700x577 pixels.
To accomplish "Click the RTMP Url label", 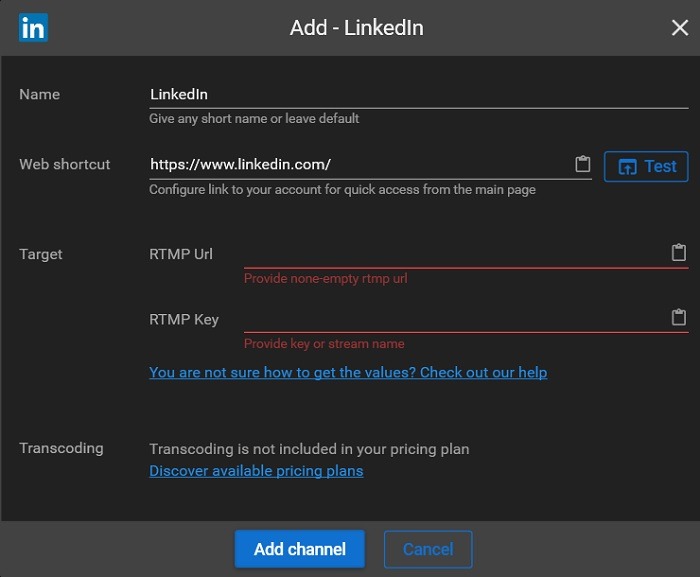I will (181, 254).
